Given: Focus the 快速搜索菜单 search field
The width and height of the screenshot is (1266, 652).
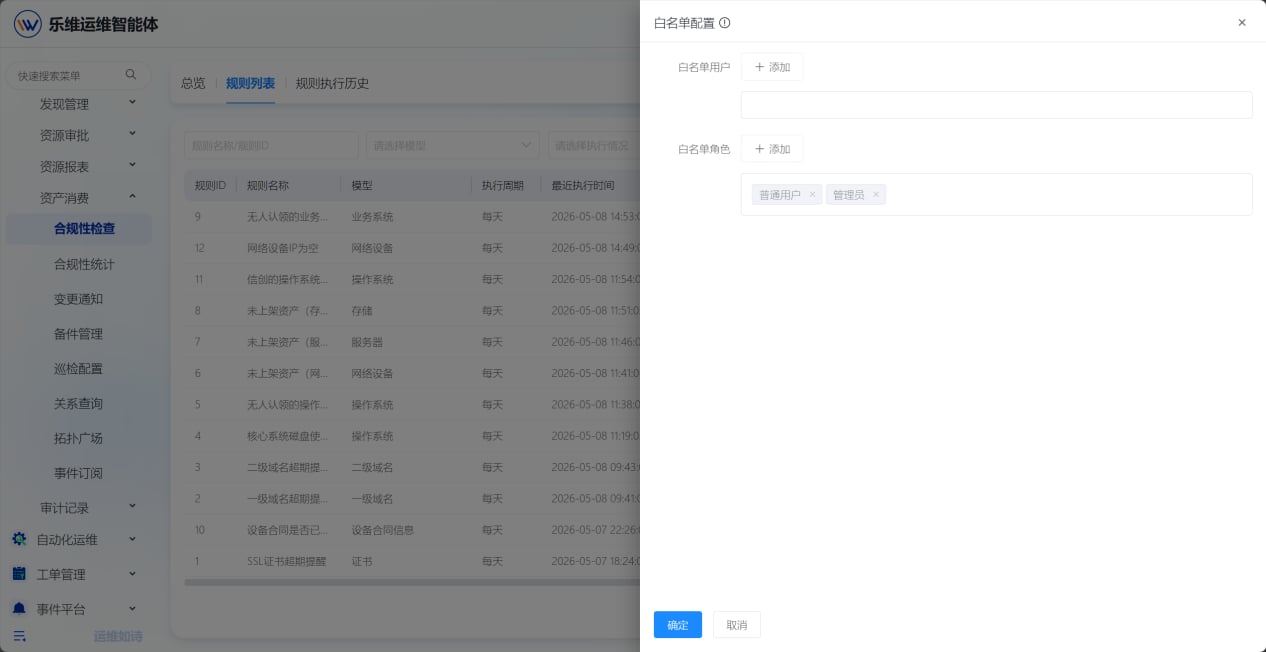Looking at the screenshot, I should (x=79, y=75).
